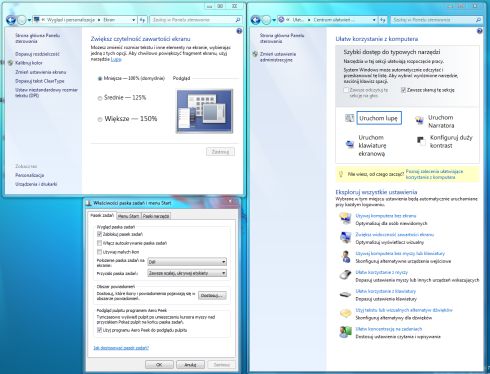Click OK in taskbar properties dialog

[x=159, y=365]
